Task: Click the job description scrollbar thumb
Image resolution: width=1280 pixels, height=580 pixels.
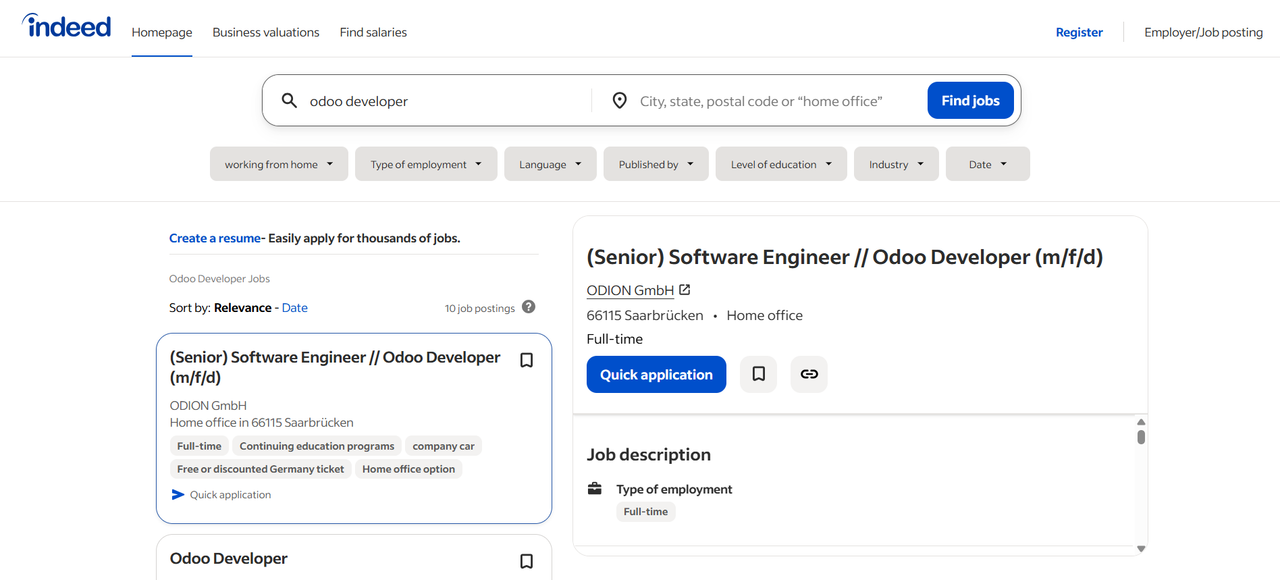Action: tap(1141, 437)
